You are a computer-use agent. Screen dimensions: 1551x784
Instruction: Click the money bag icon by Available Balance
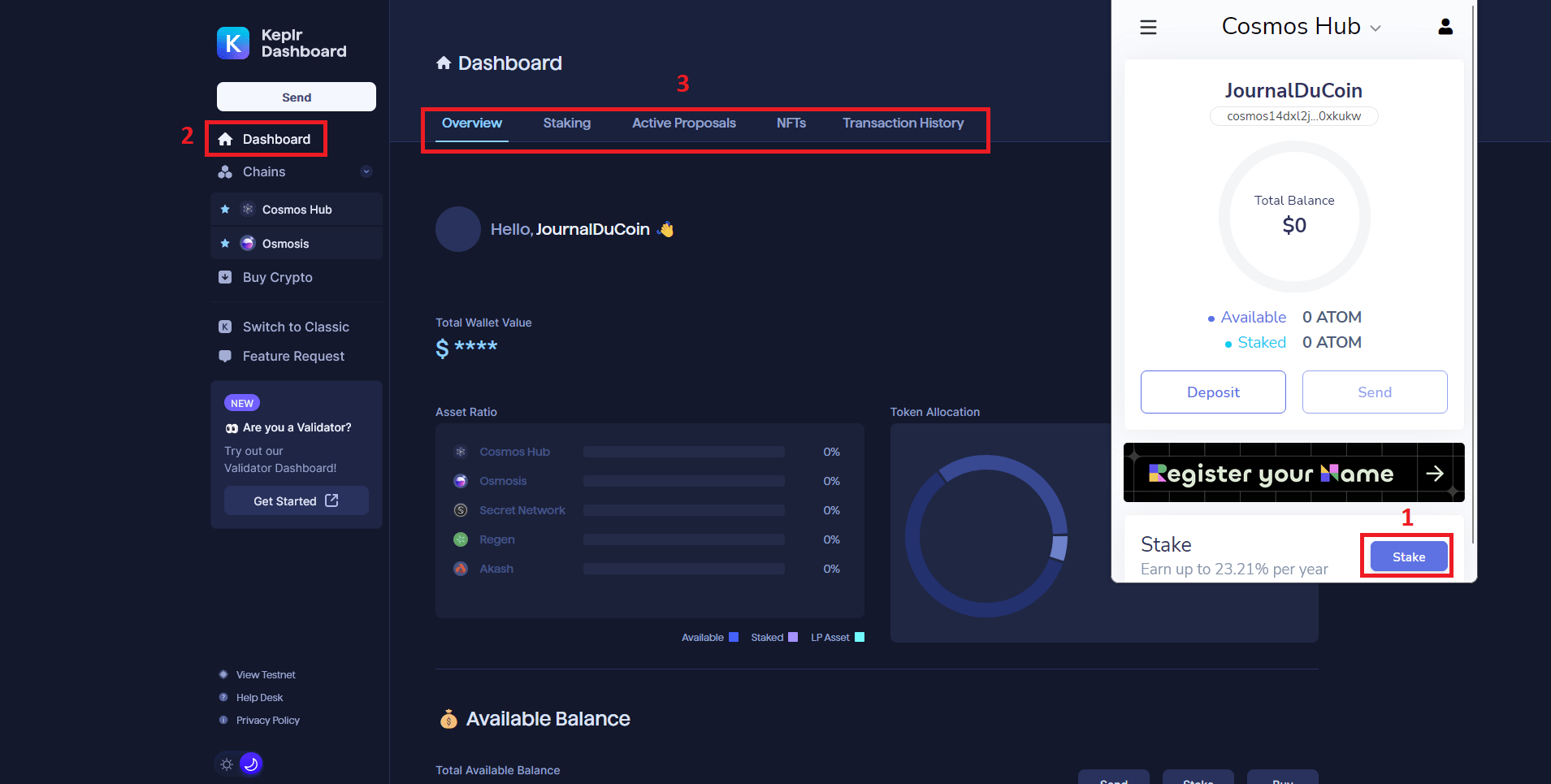(448, 719)
